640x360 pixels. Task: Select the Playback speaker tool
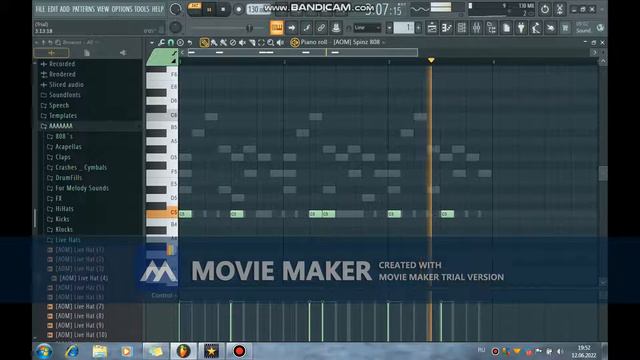pyautogui.click(x=280, y=42)
